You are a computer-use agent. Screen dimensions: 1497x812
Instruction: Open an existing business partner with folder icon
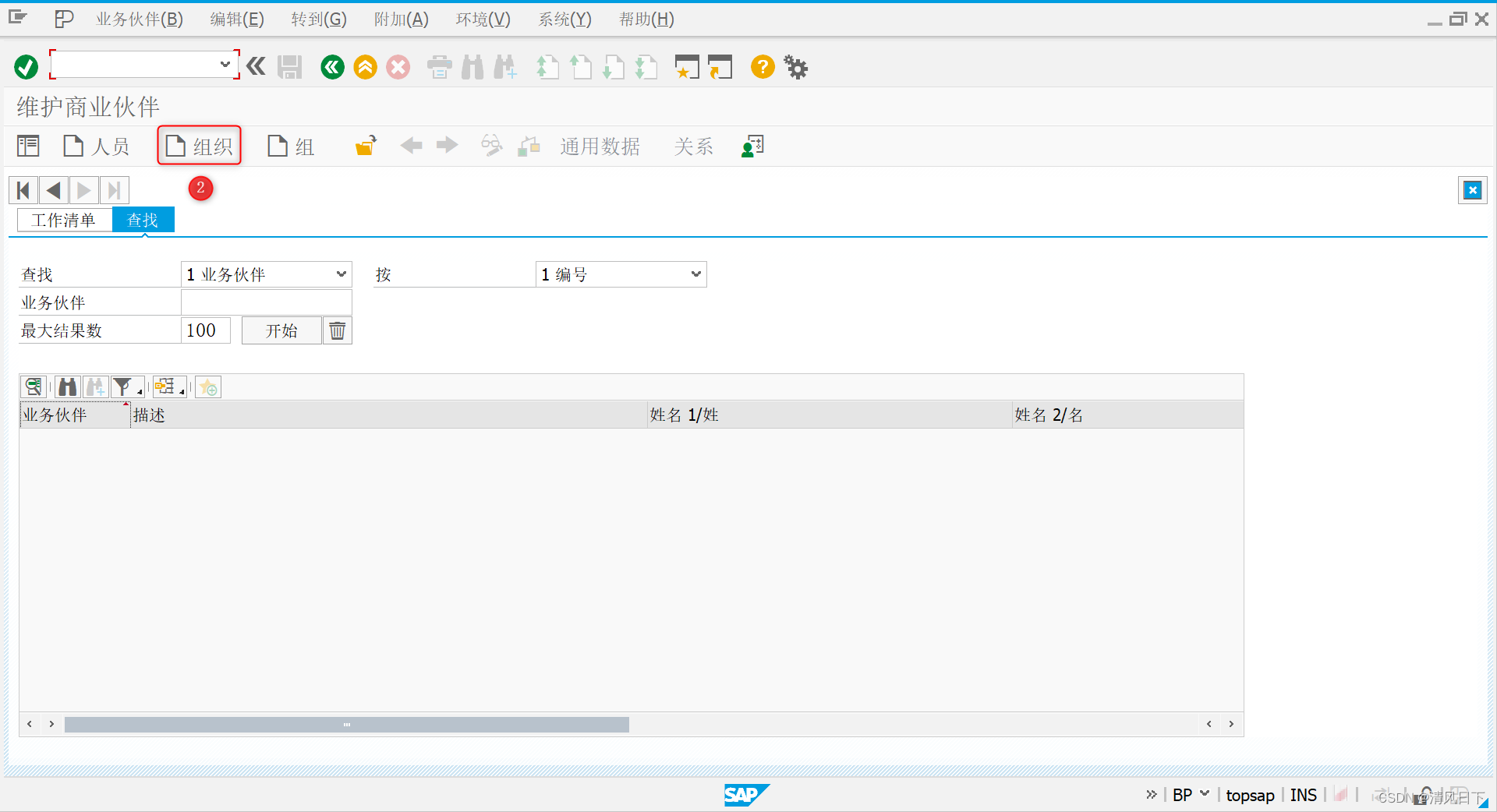(363, 145)
